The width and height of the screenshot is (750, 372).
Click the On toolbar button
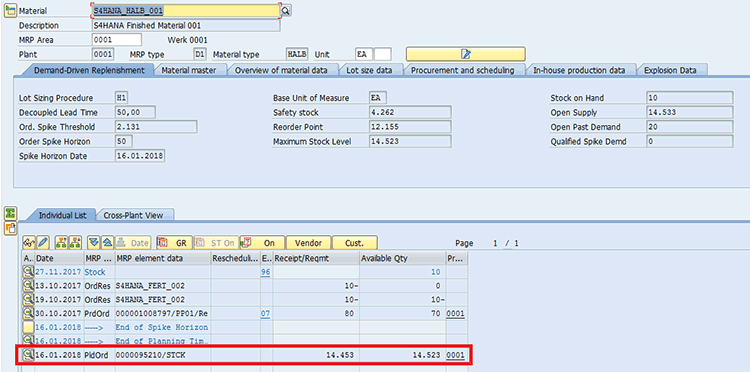pyautogui.click(x=262, y=242)
